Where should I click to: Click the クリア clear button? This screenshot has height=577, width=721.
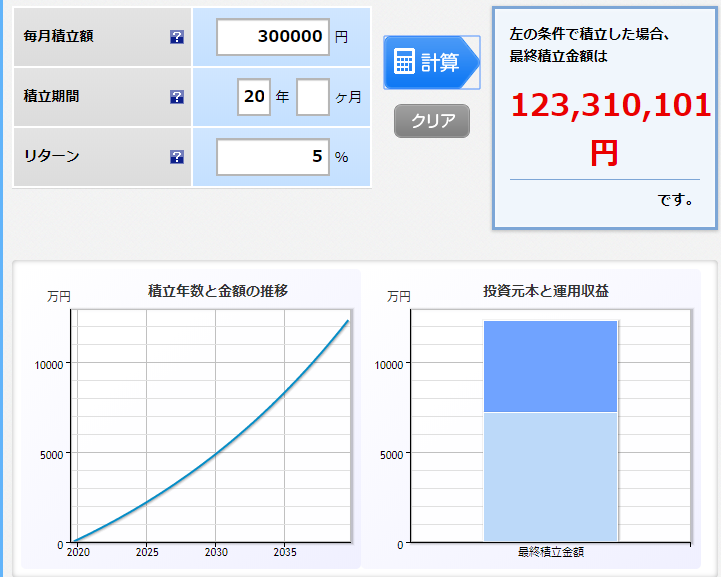coord(432,121)
